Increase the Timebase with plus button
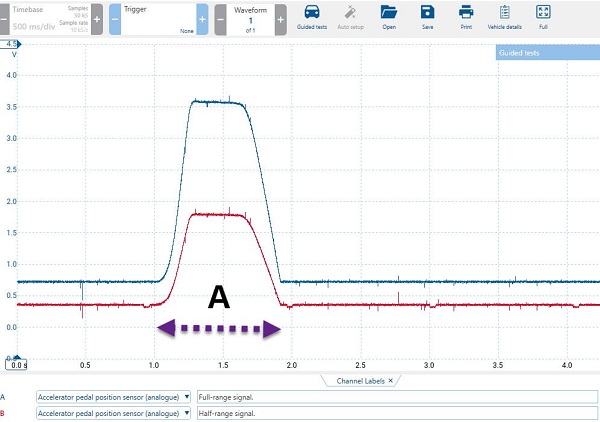 (x=96, y=19)
